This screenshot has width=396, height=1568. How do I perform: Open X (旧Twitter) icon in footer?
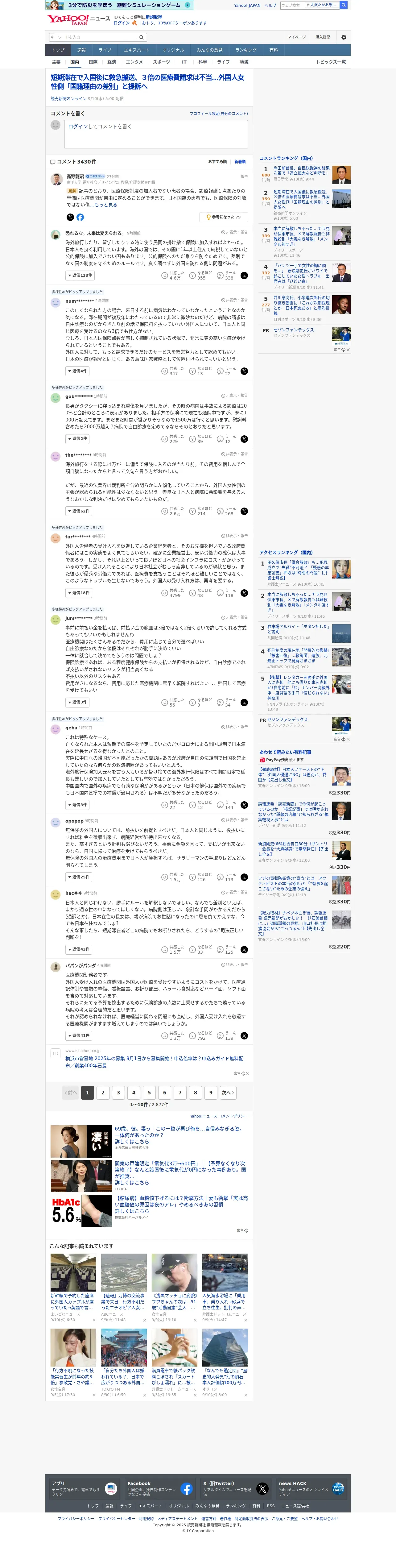point(262,1489)
